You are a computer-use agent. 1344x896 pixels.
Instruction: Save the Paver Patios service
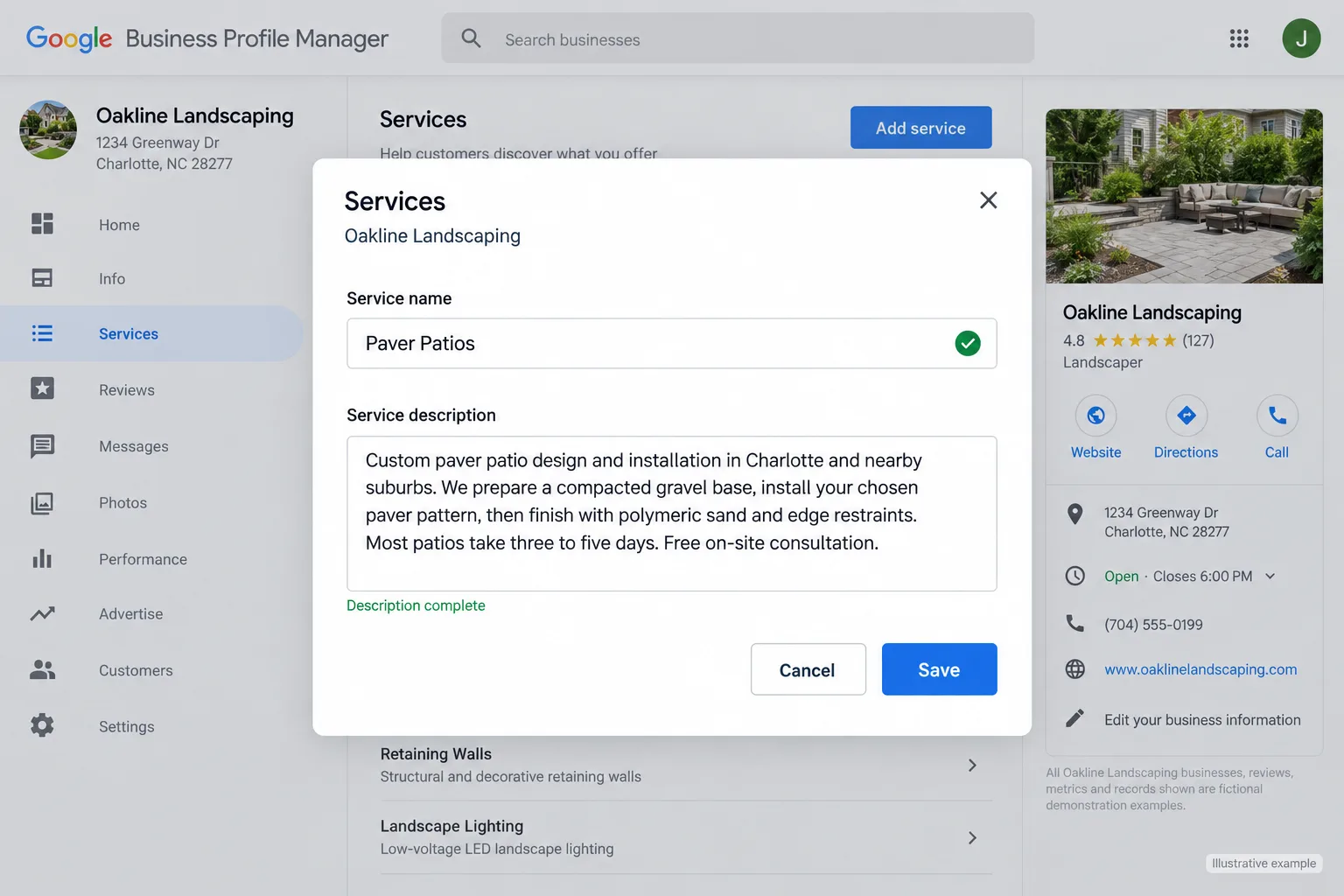(x=939, y=669)
